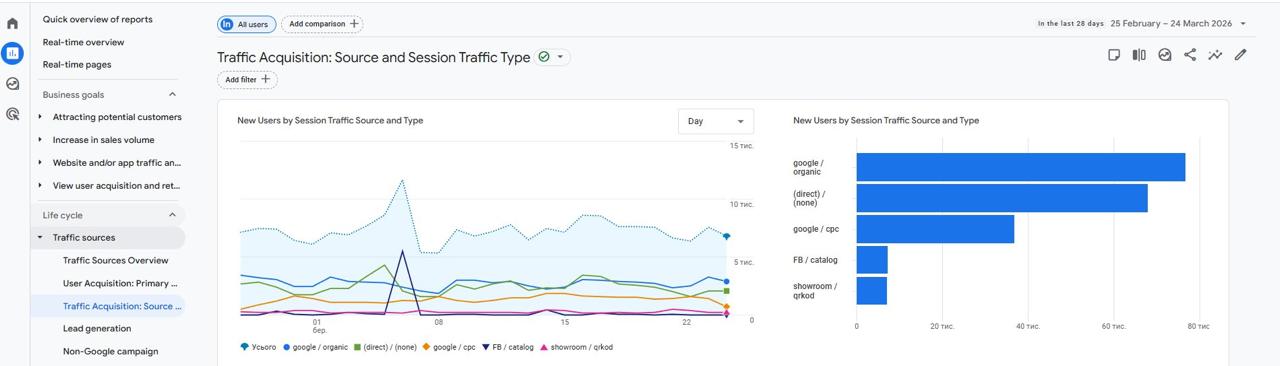Expand View user acquisition and retention
This screenshot has height=366, width=1280.
tap(40, 185)
